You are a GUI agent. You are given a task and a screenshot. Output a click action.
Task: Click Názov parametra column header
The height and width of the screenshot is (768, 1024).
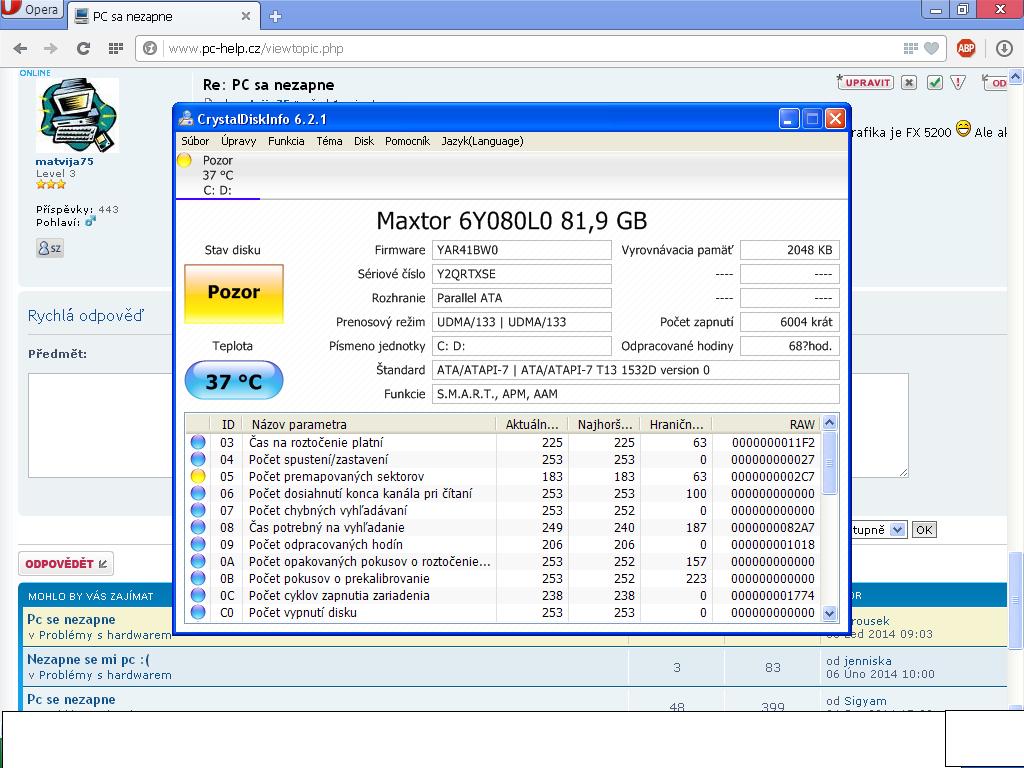[x=368, y=424]
